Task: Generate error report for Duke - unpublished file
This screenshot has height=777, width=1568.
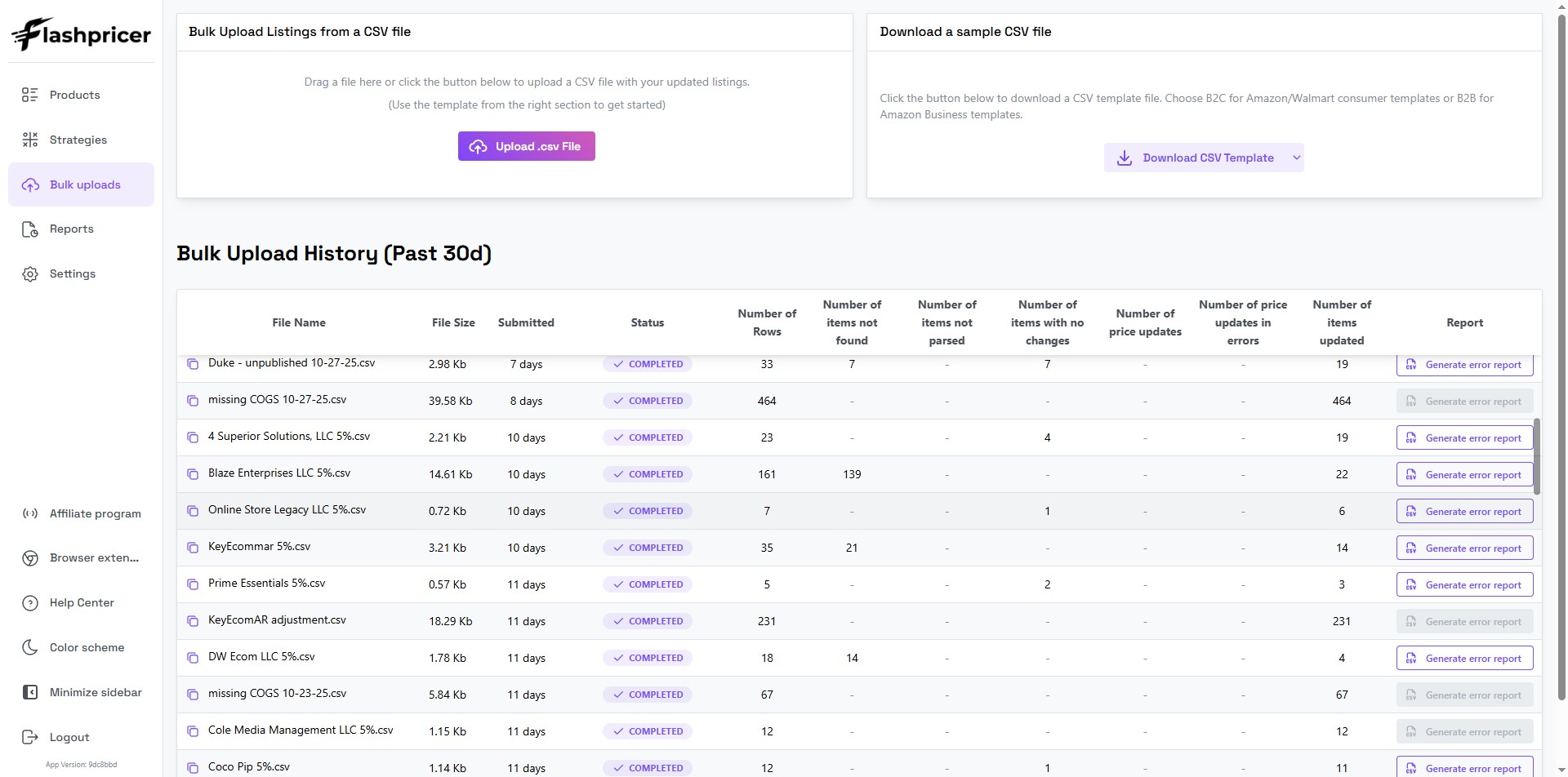Action: pyautogui.click(x=1464, y=365)
